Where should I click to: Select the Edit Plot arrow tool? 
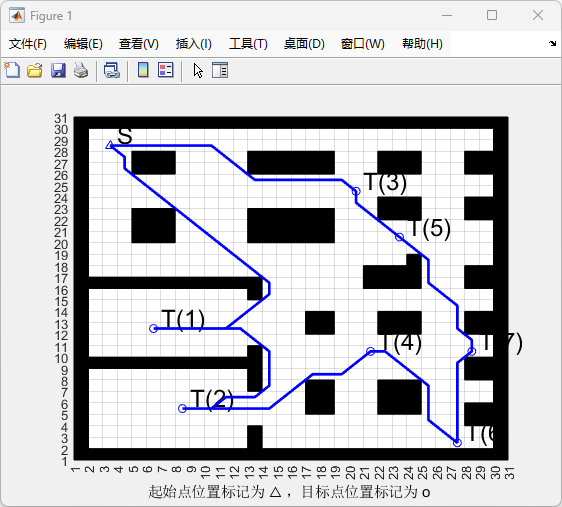click(198, 71)
